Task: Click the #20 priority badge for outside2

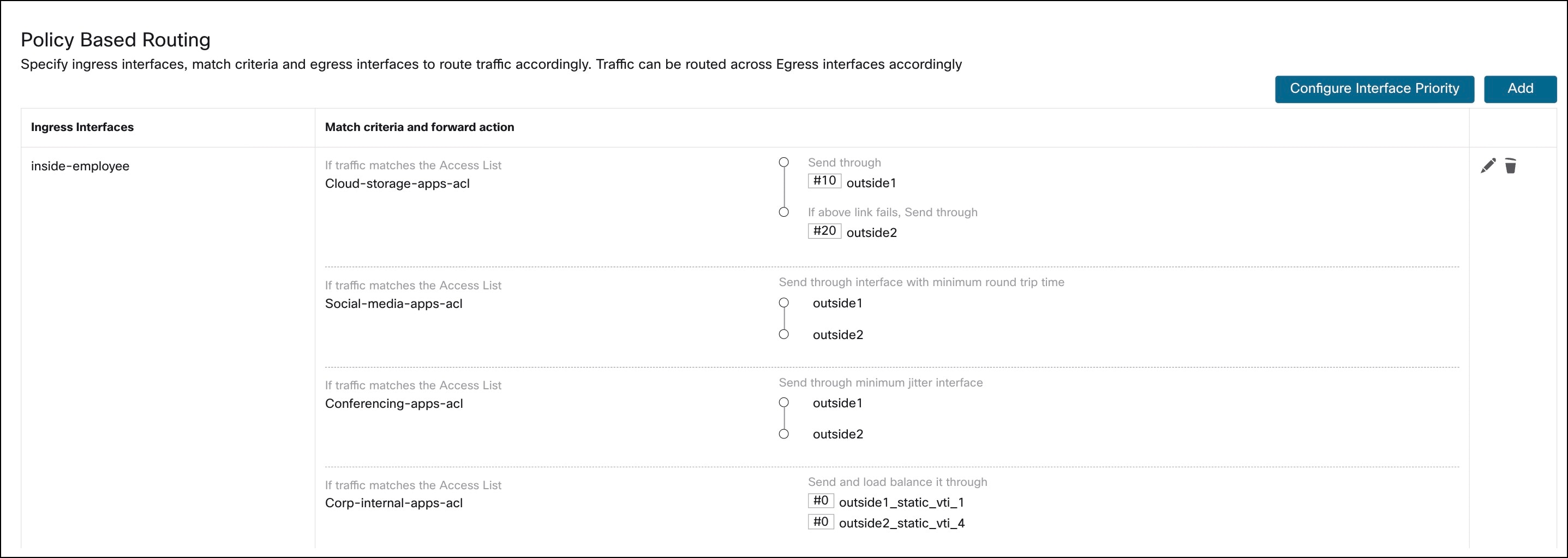Action: point(824,231)
